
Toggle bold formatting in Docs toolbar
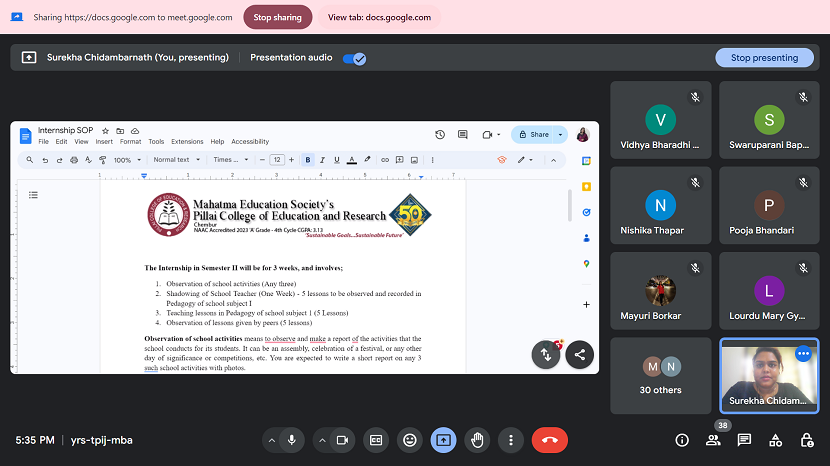click(308, 159)
